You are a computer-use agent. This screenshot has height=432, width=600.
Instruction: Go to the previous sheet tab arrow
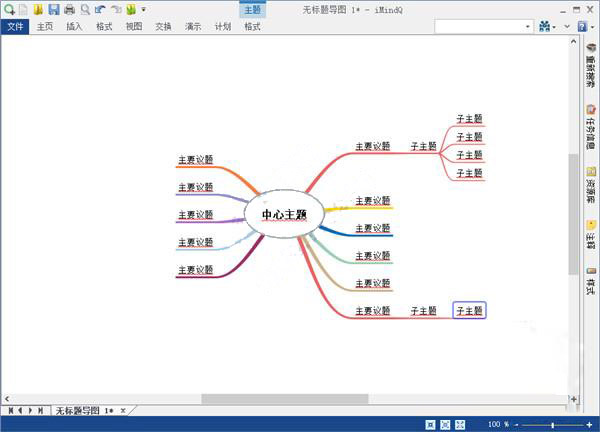pyautogui.click(x=20, y=411)
